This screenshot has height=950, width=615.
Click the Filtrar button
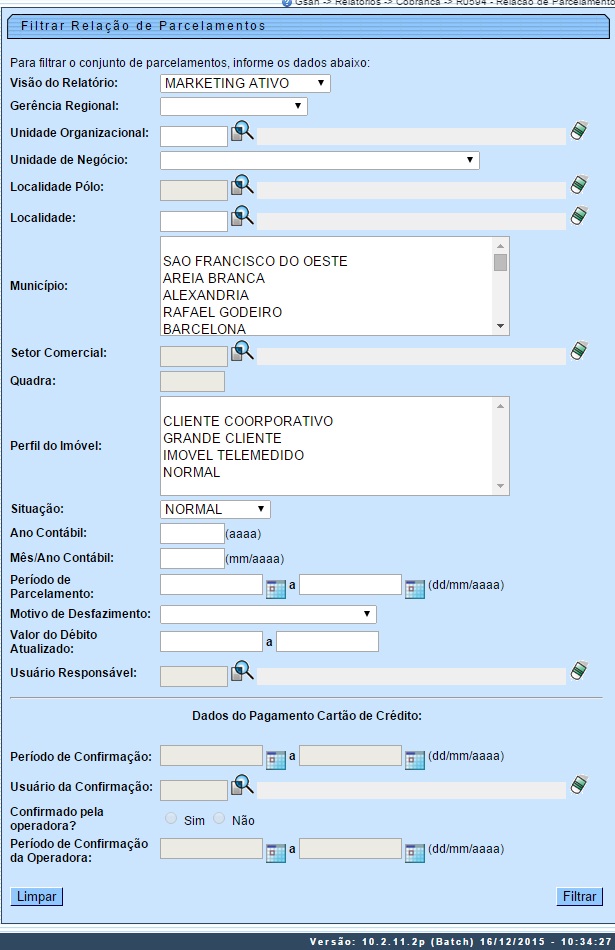click(579, 896)
